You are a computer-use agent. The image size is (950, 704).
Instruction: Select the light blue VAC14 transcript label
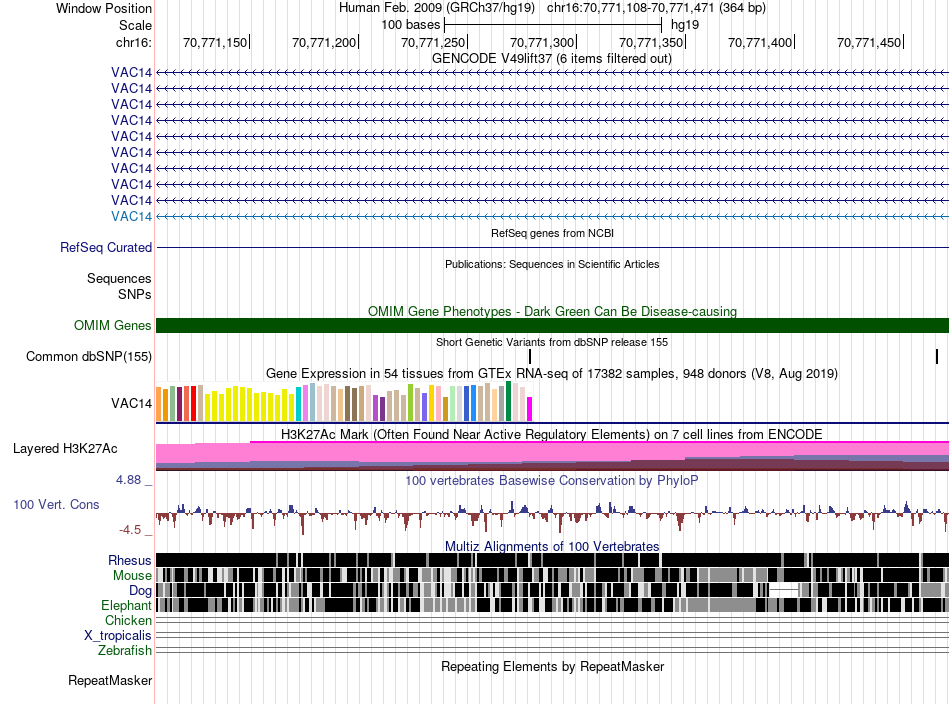point(131,216)
